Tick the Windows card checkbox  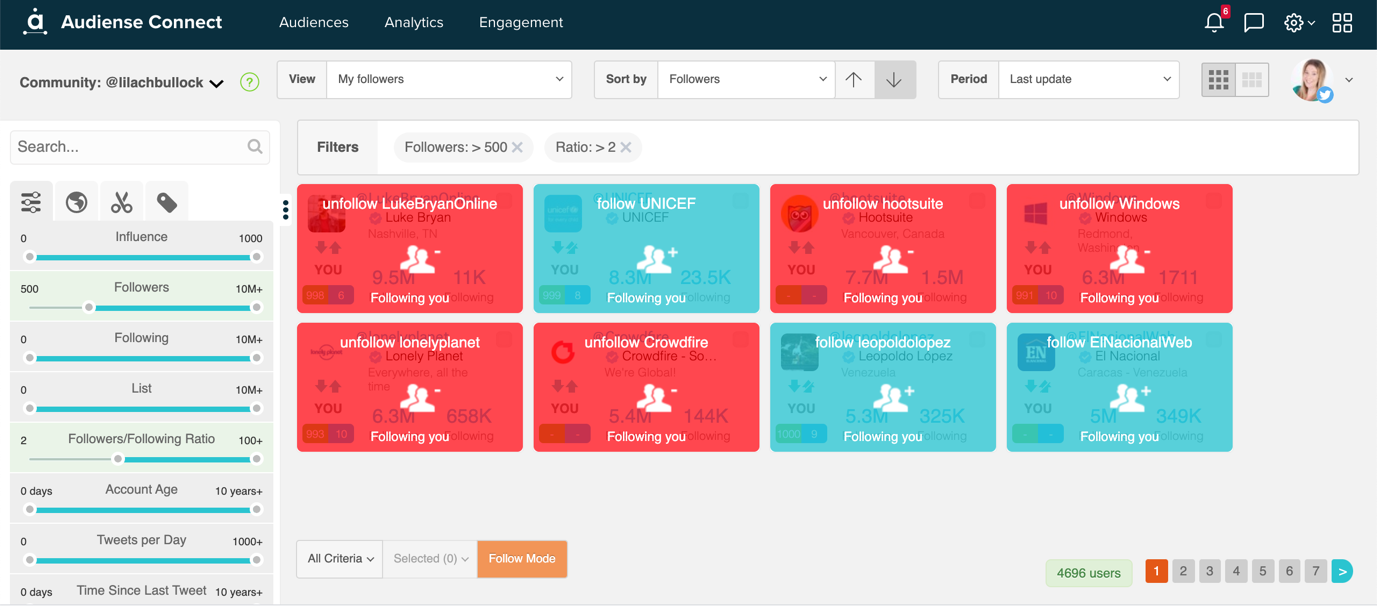tap(1214, 201)
